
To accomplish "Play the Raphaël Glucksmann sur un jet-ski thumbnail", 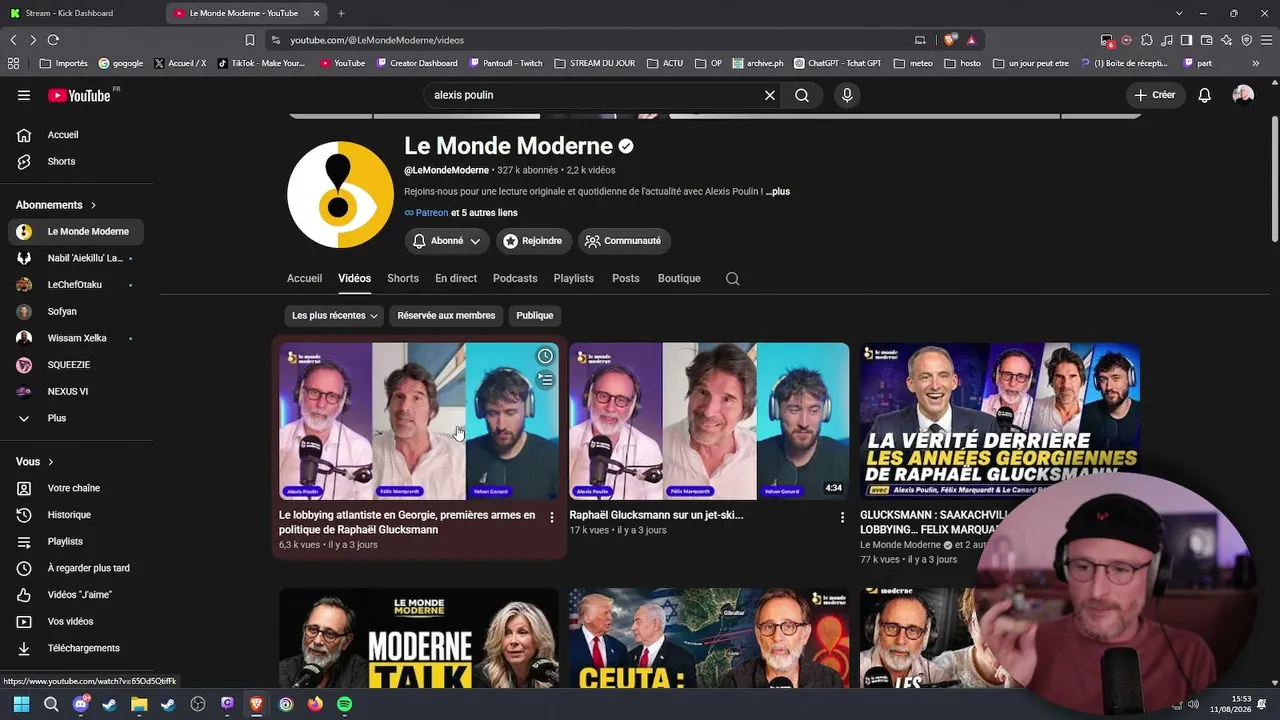I will [709, 421].
